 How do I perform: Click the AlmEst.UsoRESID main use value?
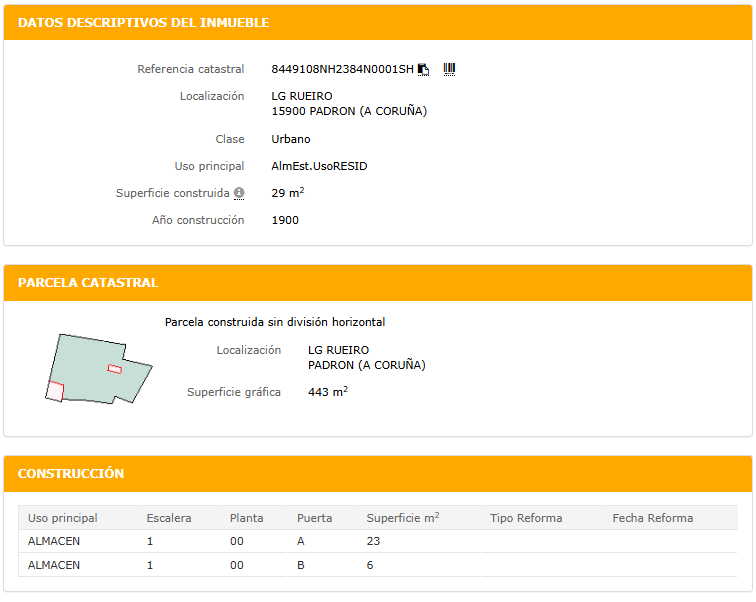pos(319,166)
